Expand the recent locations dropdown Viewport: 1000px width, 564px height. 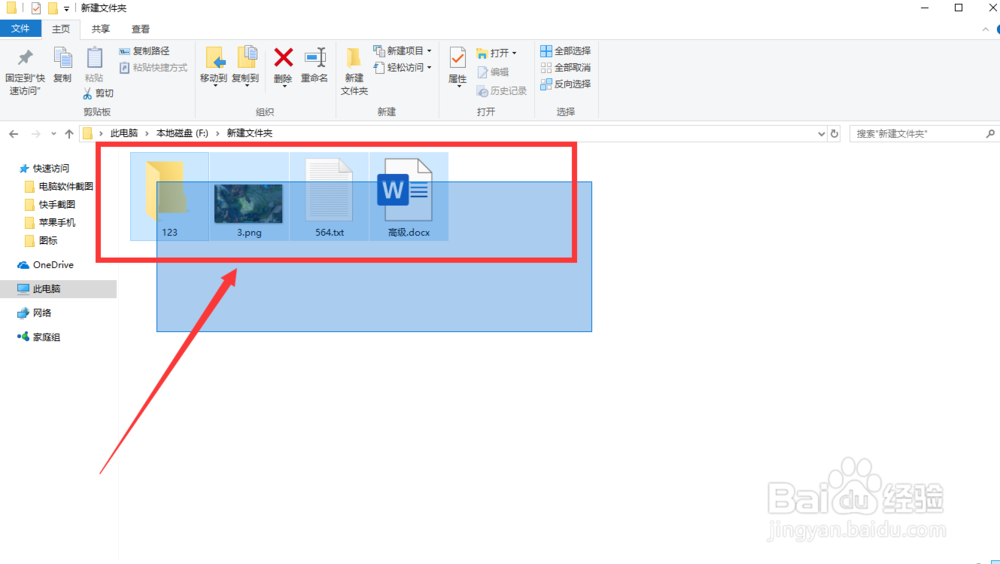pos(54,133)
